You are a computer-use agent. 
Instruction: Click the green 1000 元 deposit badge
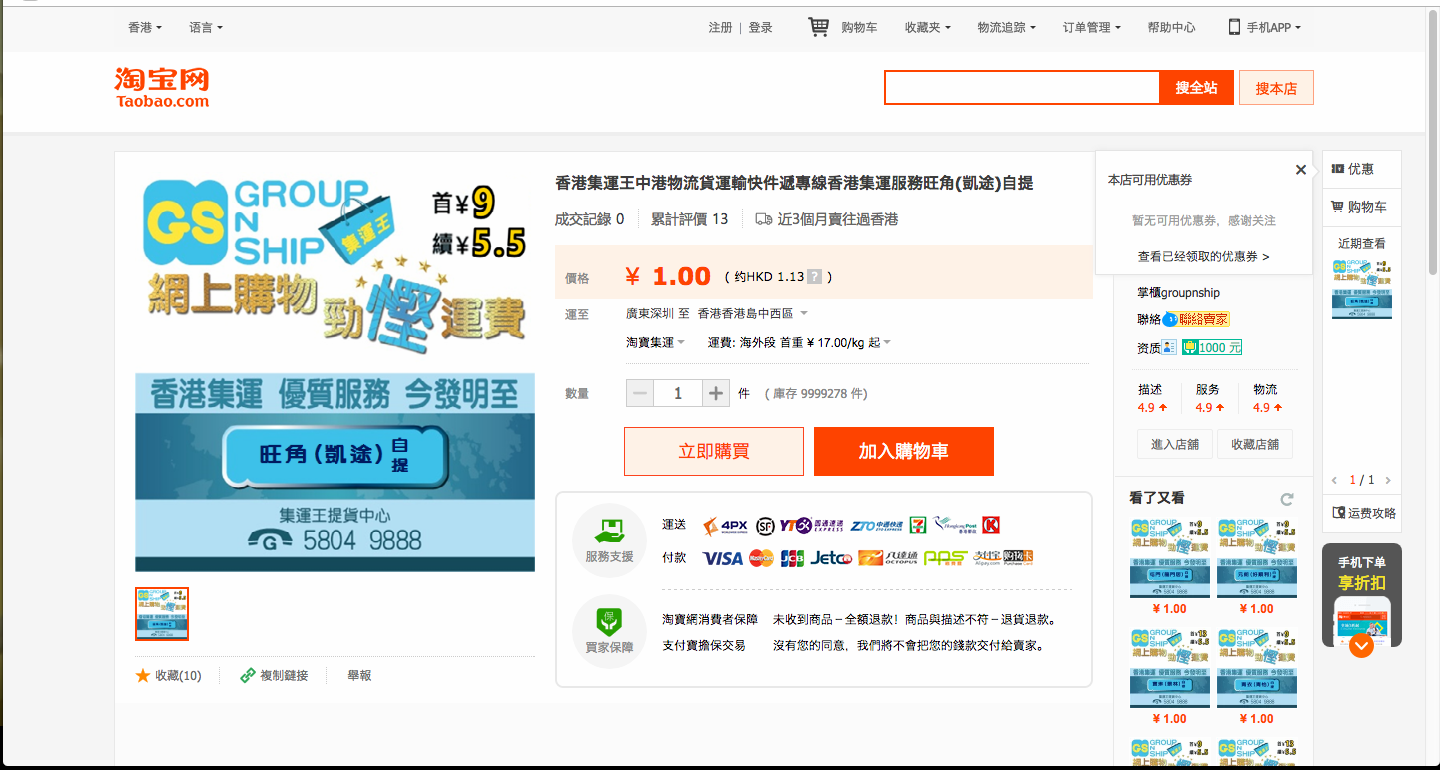tap(1212, 347)
